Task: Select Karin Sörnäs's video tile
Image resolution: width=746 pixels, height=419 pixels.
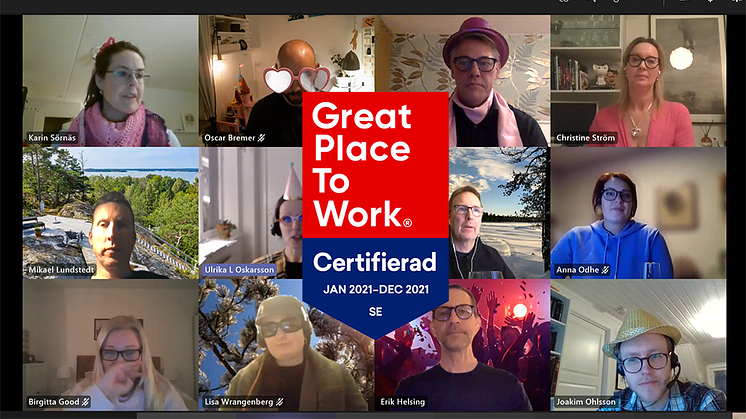Action: [110, 80]
